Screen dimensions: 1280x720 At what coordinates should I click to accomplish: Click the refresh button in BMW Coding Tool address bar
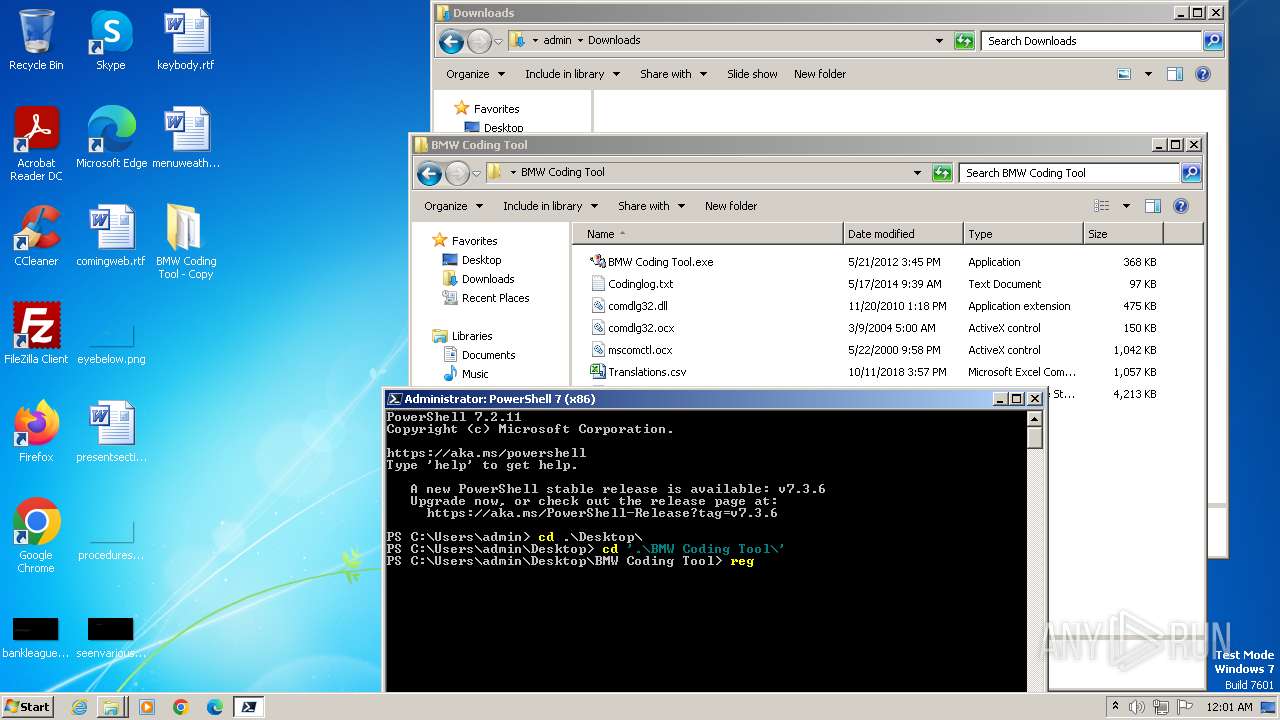[942, 173]
